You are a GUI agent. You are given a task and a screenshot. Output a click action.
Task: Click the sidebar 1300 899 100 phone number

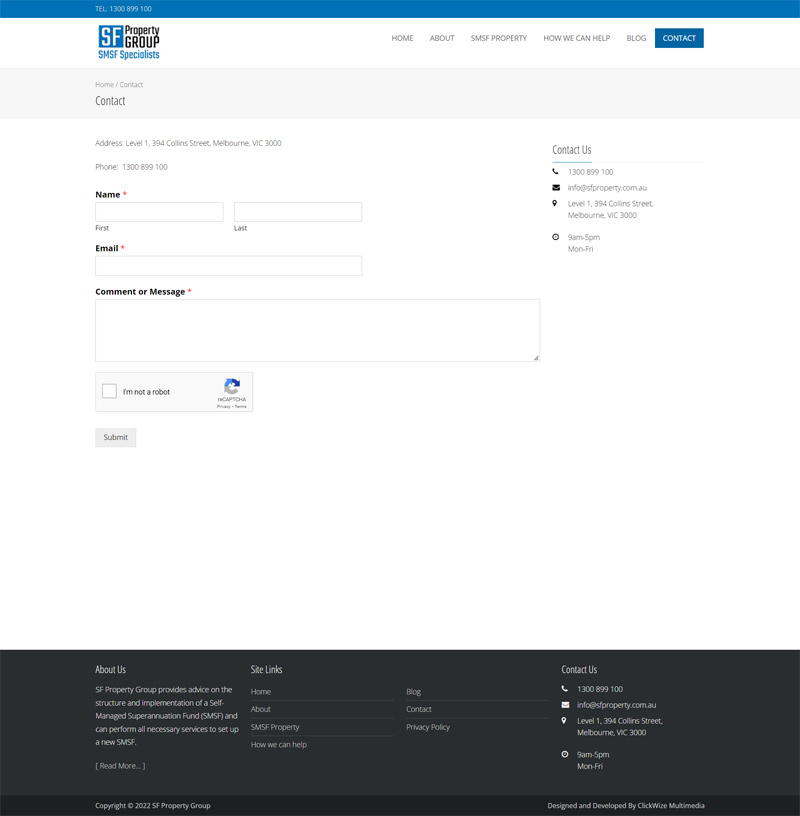coord(591,172)
